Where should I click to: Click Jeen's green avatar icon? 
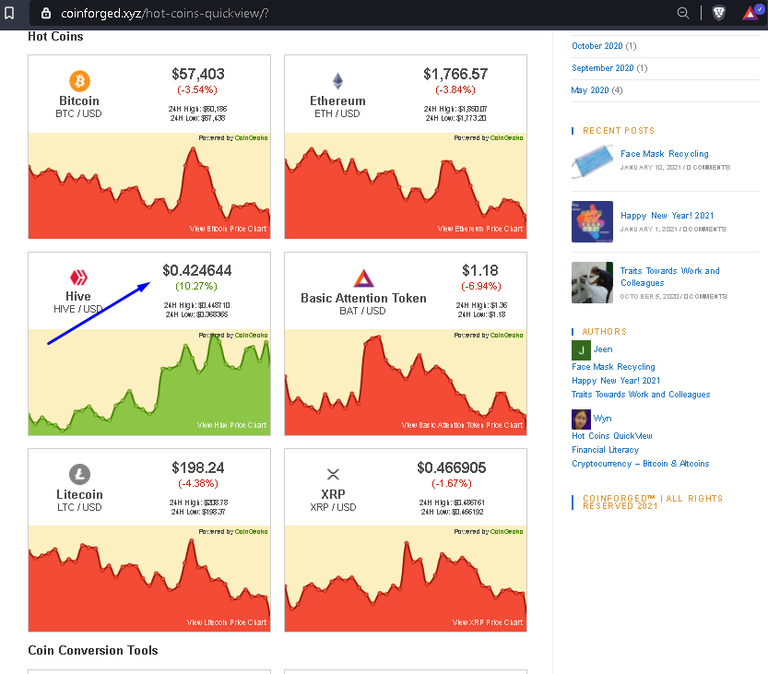click(581, 350)
